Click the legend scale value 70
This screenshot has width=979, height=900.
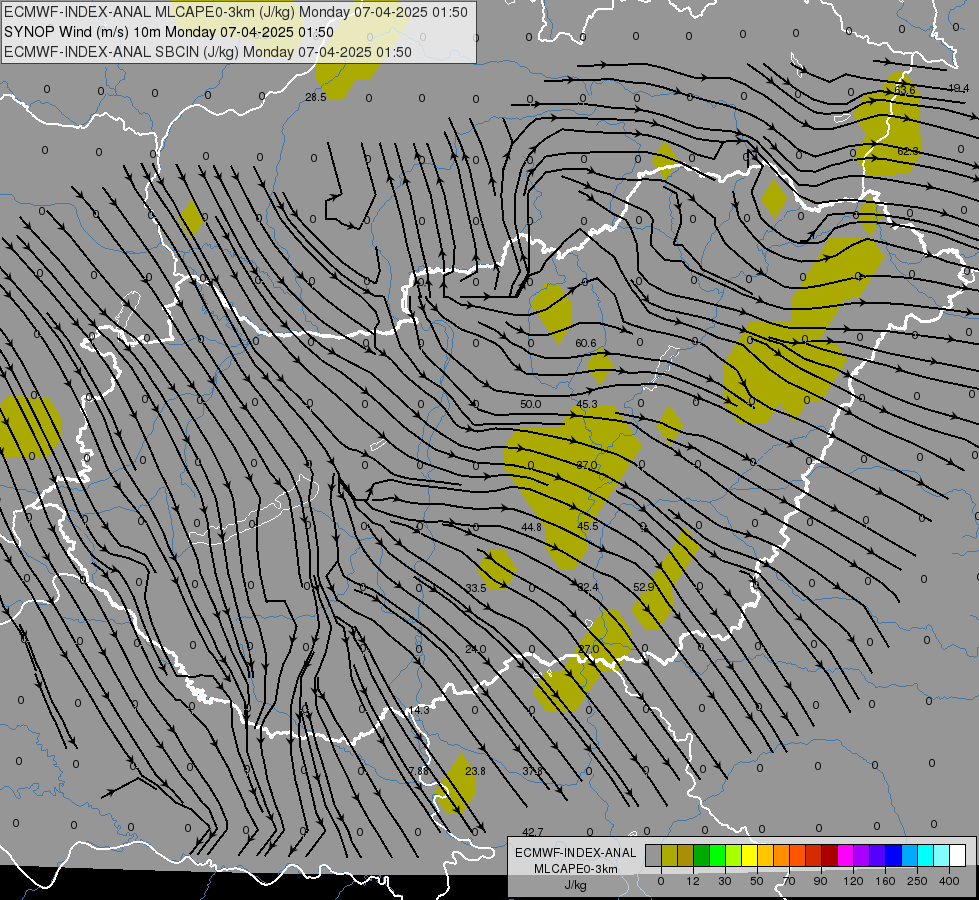[789, 881]
